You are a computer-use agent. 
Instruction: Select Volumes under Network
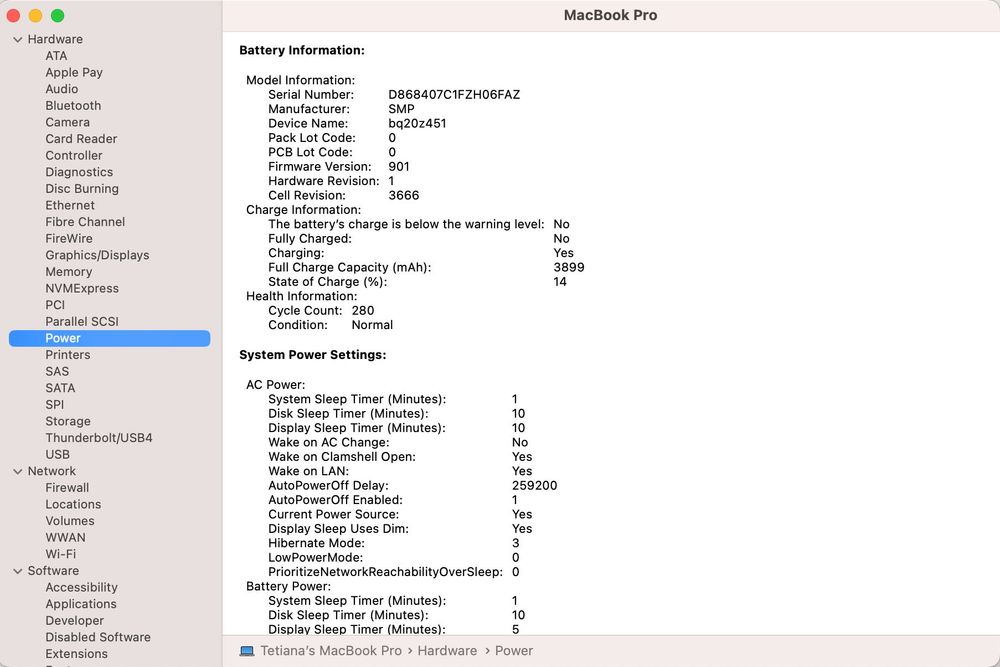[x=70, y=521]
